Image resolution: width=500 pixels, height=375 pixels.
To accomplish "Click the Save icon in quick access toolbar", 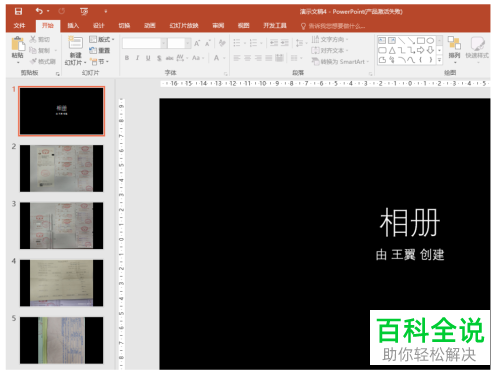I will (18, 11).
